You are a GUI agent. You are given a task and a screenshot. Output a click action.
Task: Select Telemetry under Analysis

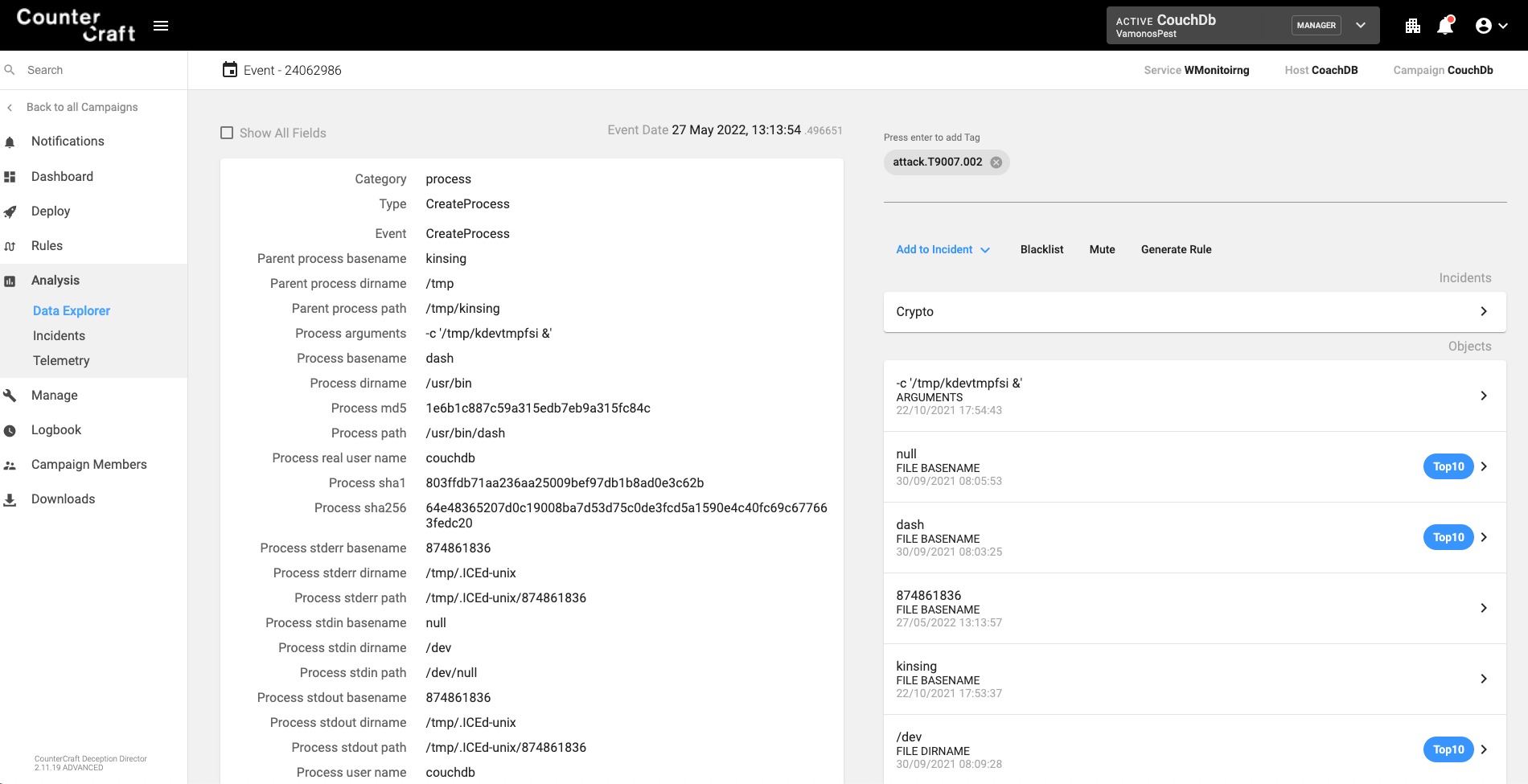61,360
